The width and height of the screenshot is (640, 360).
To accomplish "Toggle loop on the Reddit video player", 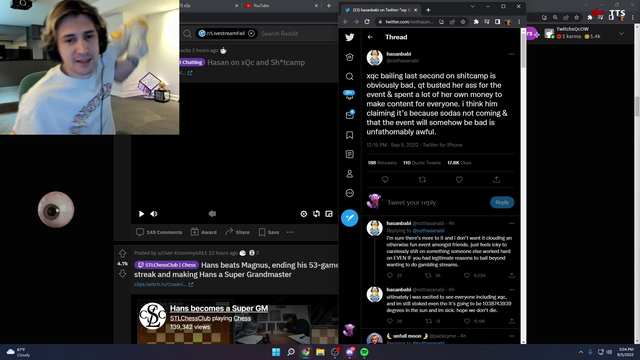I will (x=316, y=213).
